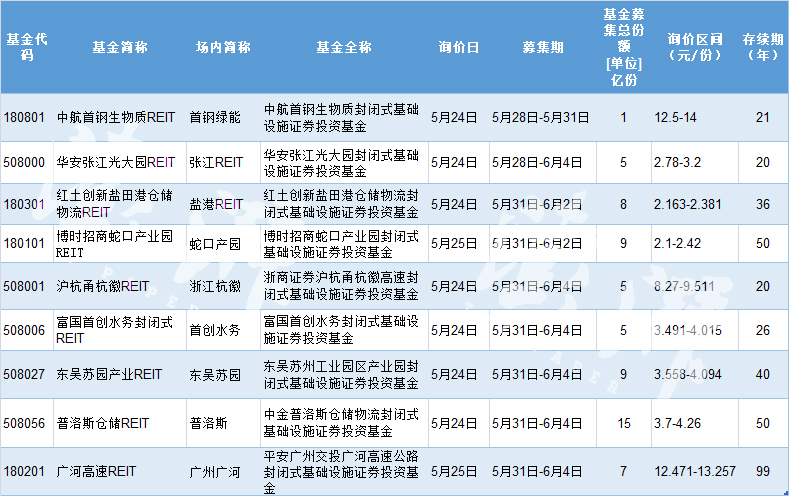This screenshot has width=789, height=496.
Task: Click the cell 沪杭甬杭徽REIT
Action: coord(103,286)
